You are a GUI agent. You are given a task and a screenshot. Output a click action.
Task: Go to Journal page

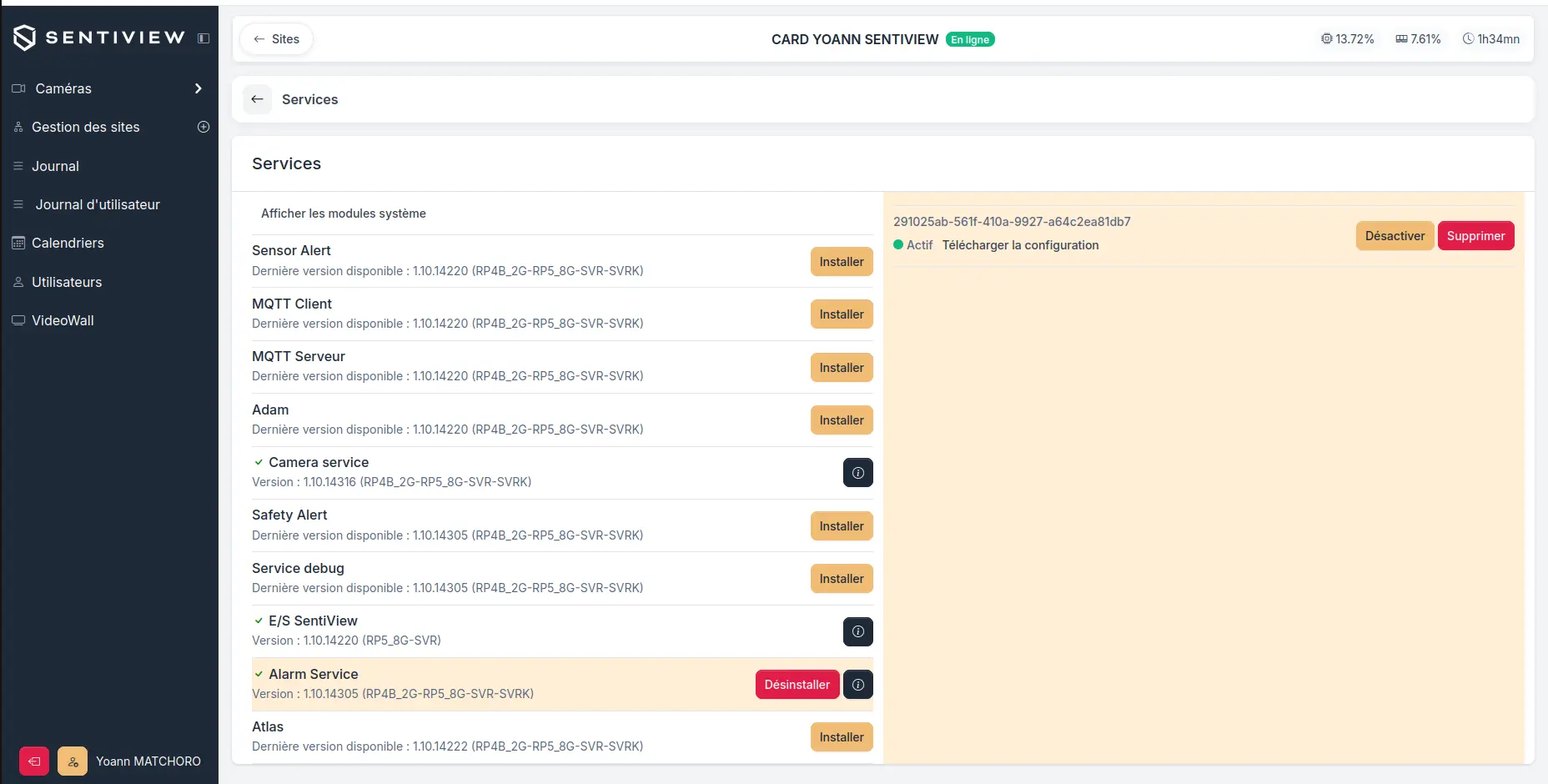point(55,166)
